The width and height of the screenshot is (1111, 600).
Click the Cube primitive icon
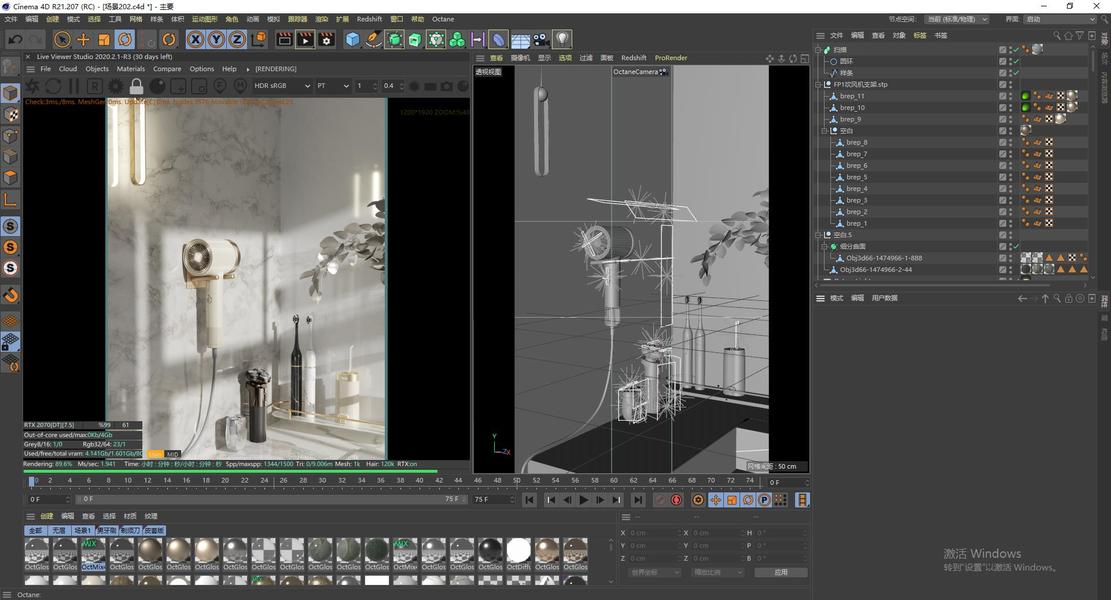coord(352,40)
